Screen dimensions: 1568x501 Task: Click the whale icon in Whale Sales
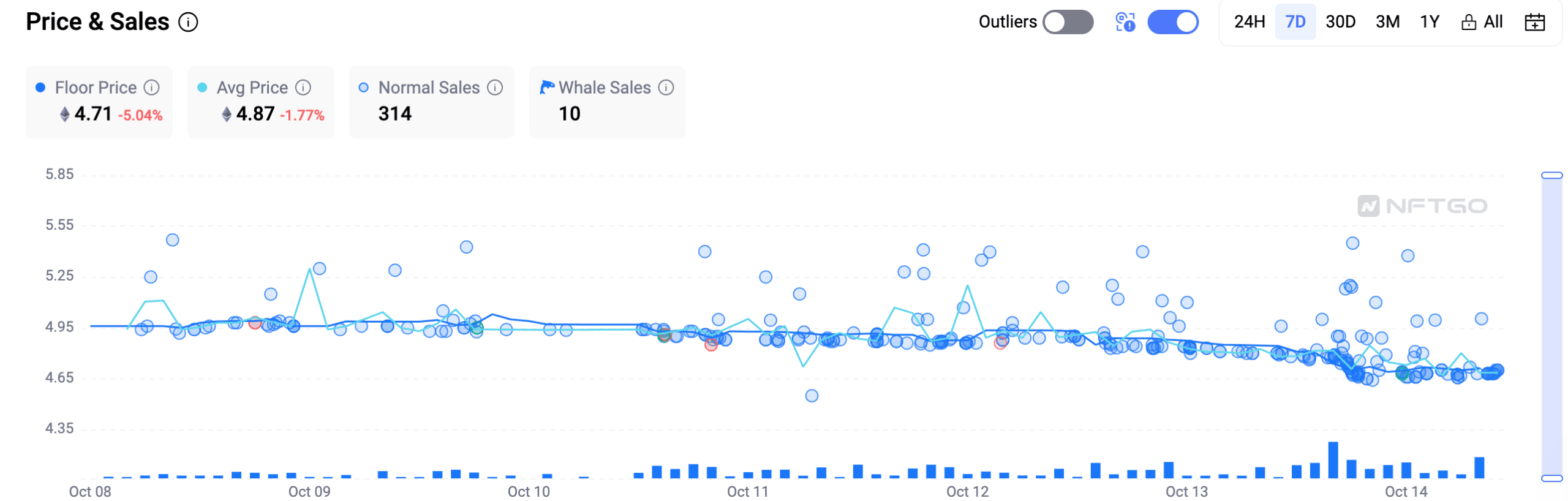tap(547, 88)
